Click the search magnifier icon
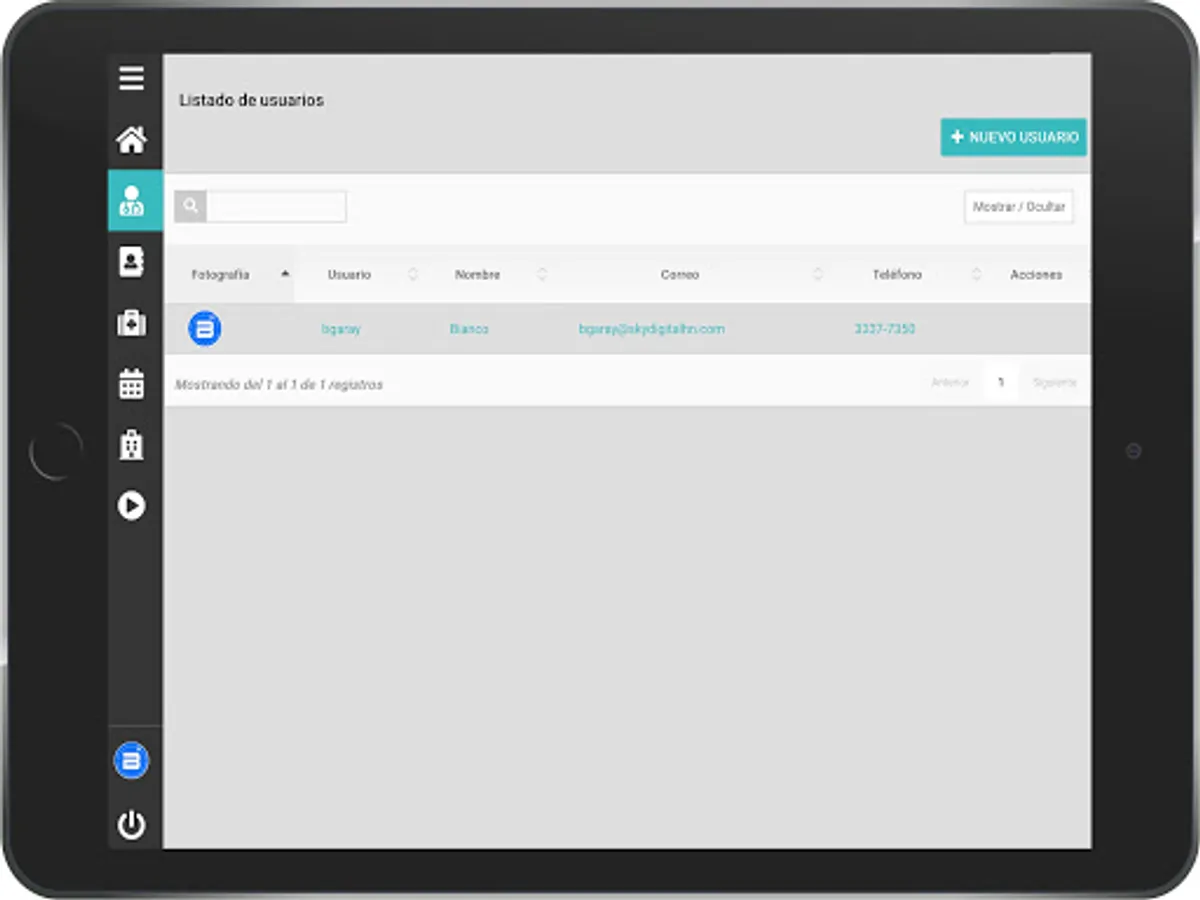Viewport: 1200px width, 900px height. click(190, 206)
